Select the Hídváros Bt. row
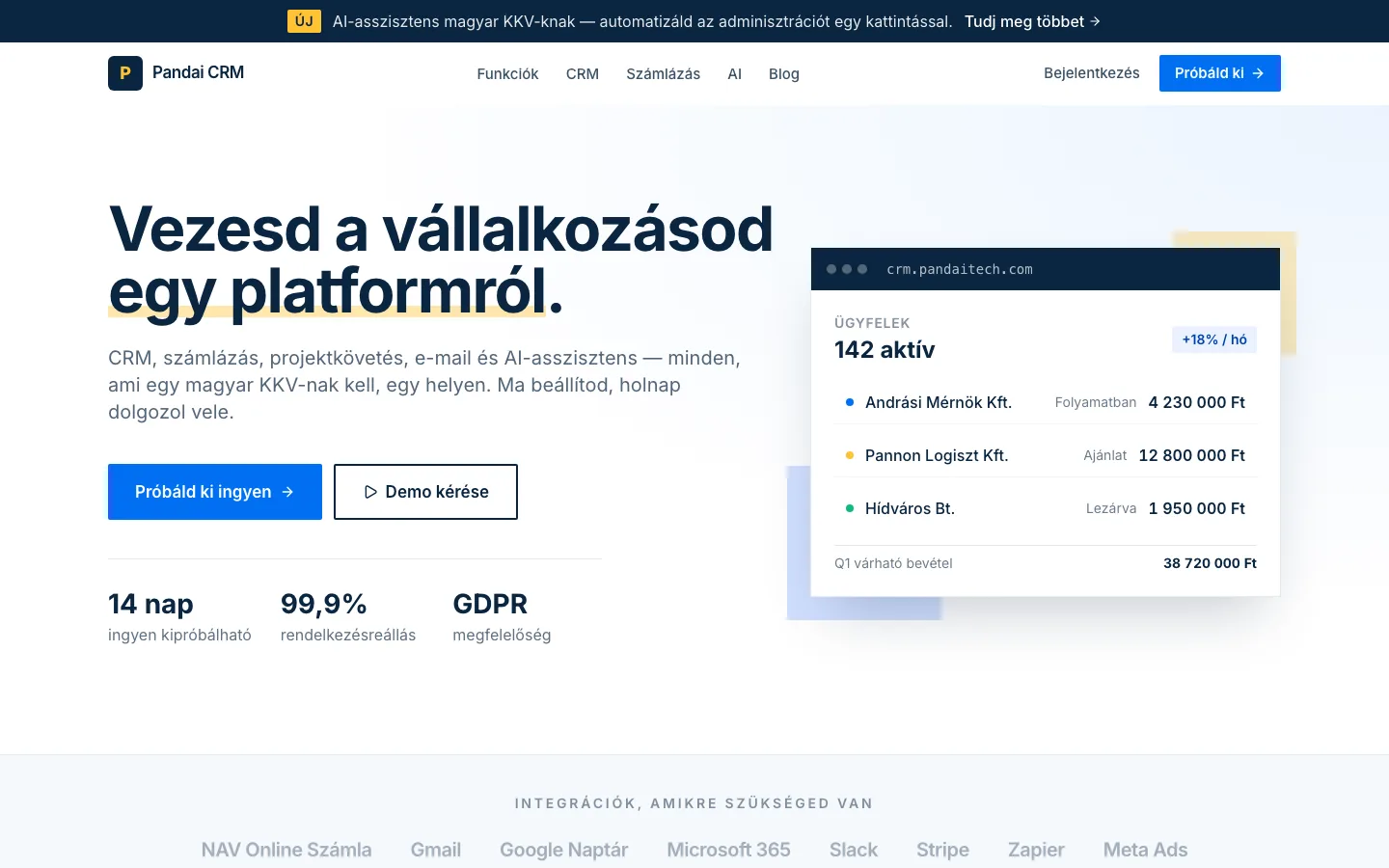 (1046, 508)
